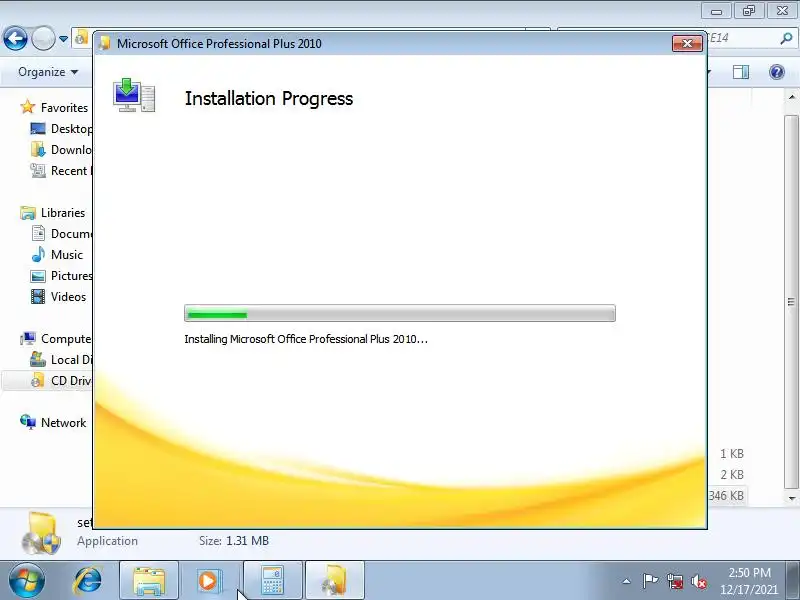Select the CD Drive entry

pos(47,381)
